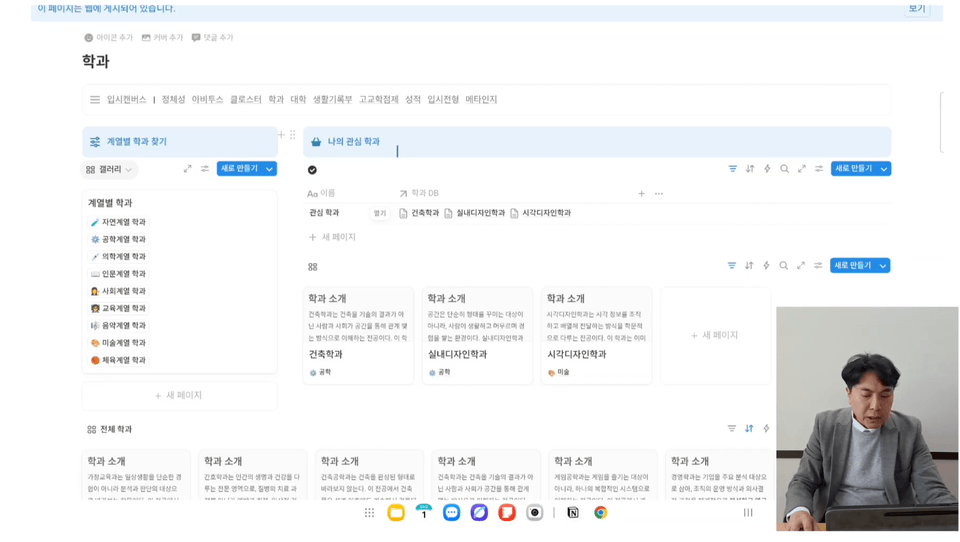Open 체육계열 학과 page
The height and width of the screenshot is (542, 960).
tap(119, 360)
